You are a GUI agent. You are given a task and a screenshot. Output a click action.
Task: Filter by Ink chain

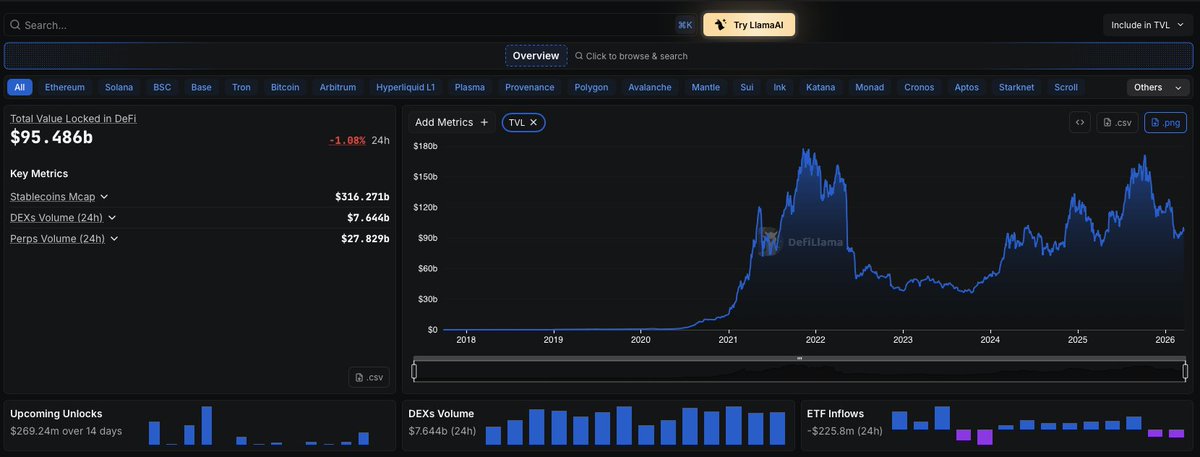(780, 87)
